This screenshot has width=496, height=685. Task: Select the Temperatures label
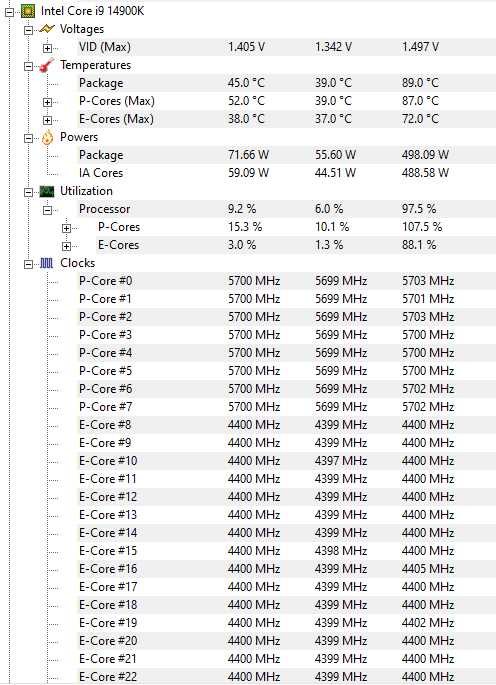(96, 65)
